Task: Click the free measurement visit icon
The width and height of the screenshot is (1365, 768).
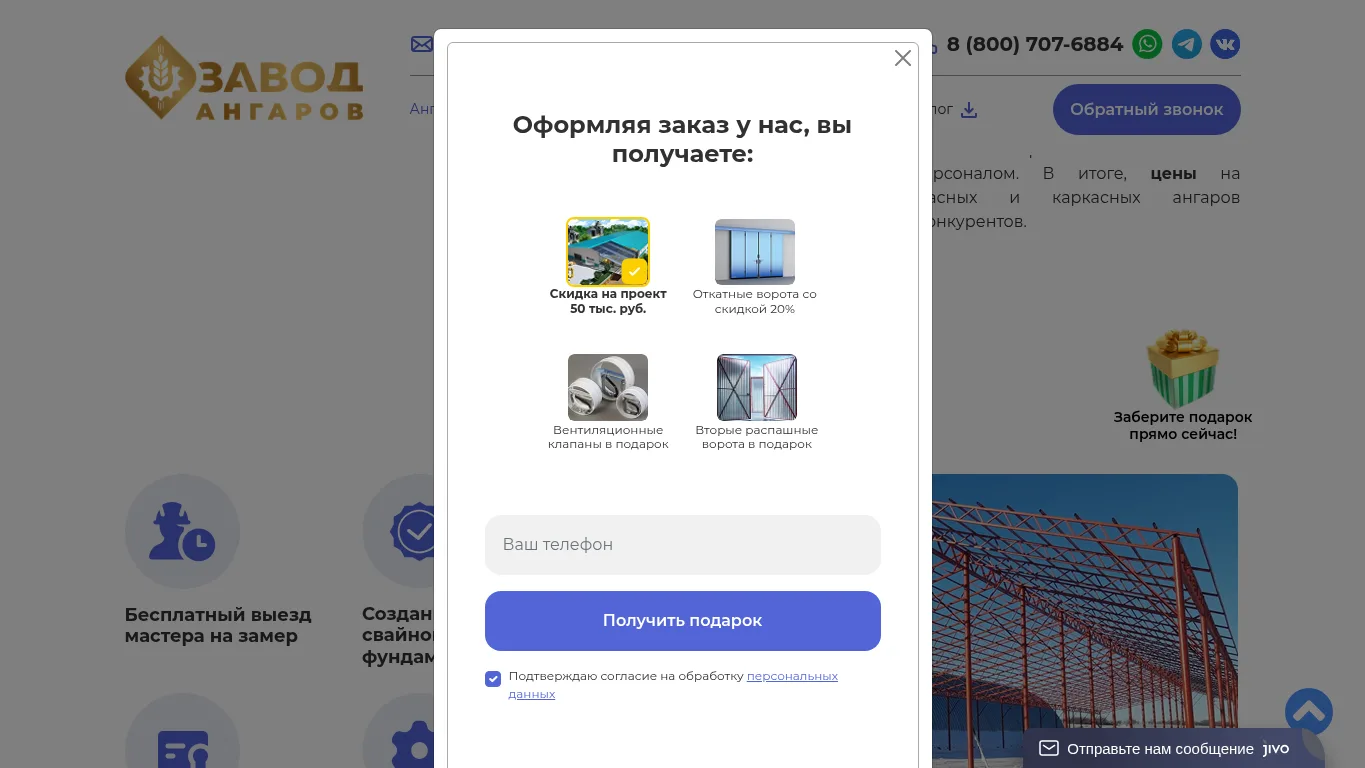Action: click(x=182, y=531)
